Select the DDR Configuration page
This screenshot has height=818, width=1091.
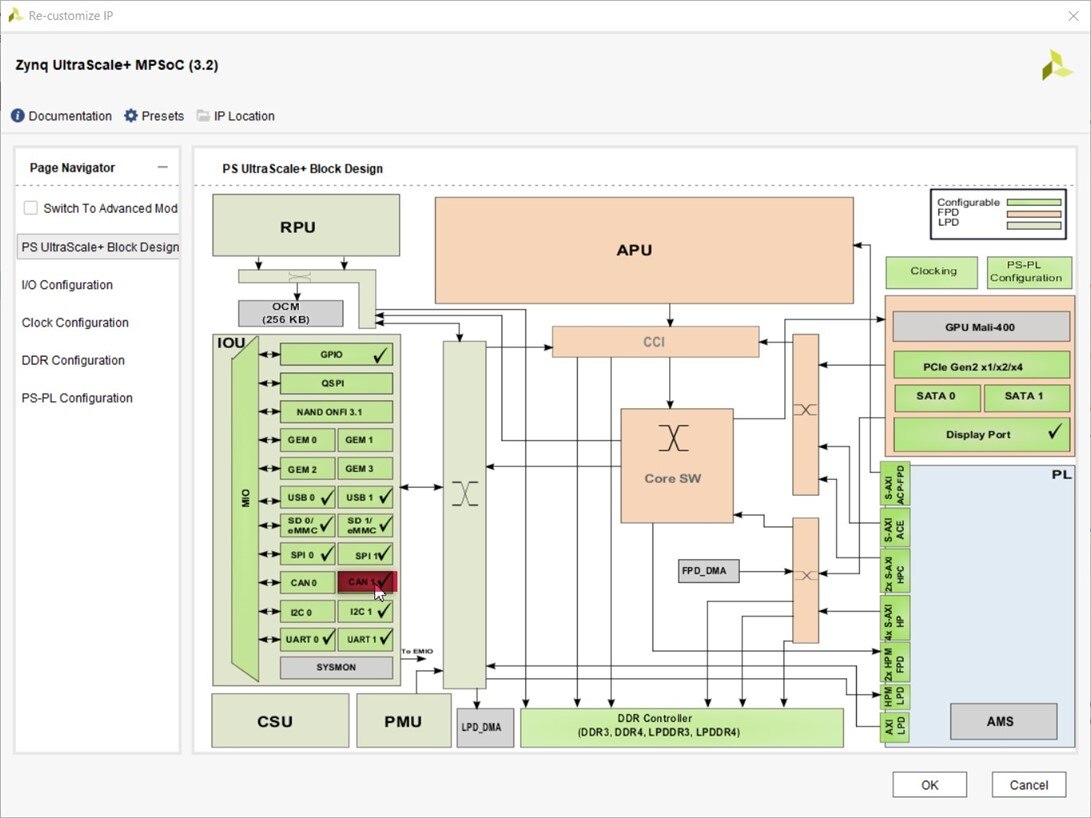click(x=73, y=360)
